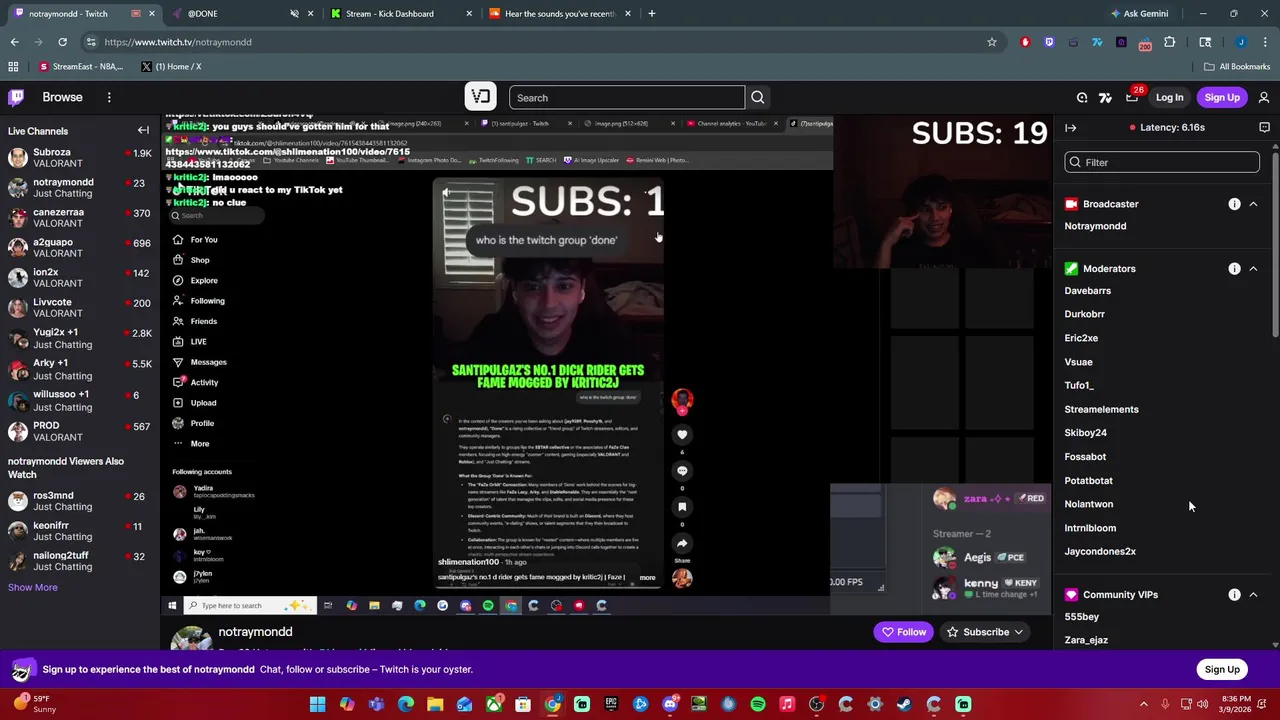Viewport: 1280px width, 720px height.
Task: Unmute the @DONE tab audio
Action: coord(294,13)
